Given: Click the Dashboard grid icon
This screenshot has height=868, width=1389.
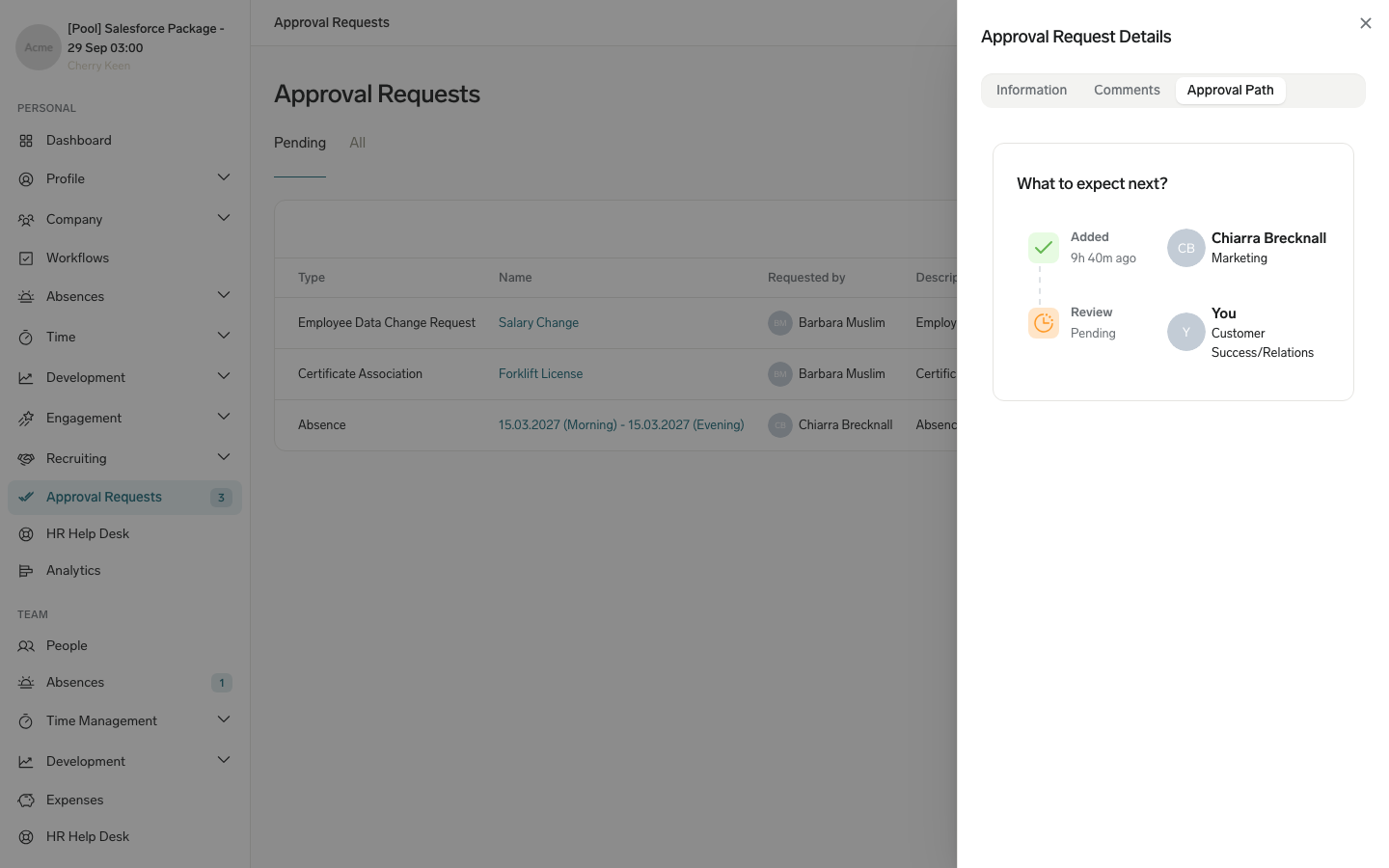Looking at the screenshot, I should (x=26, y=141).
